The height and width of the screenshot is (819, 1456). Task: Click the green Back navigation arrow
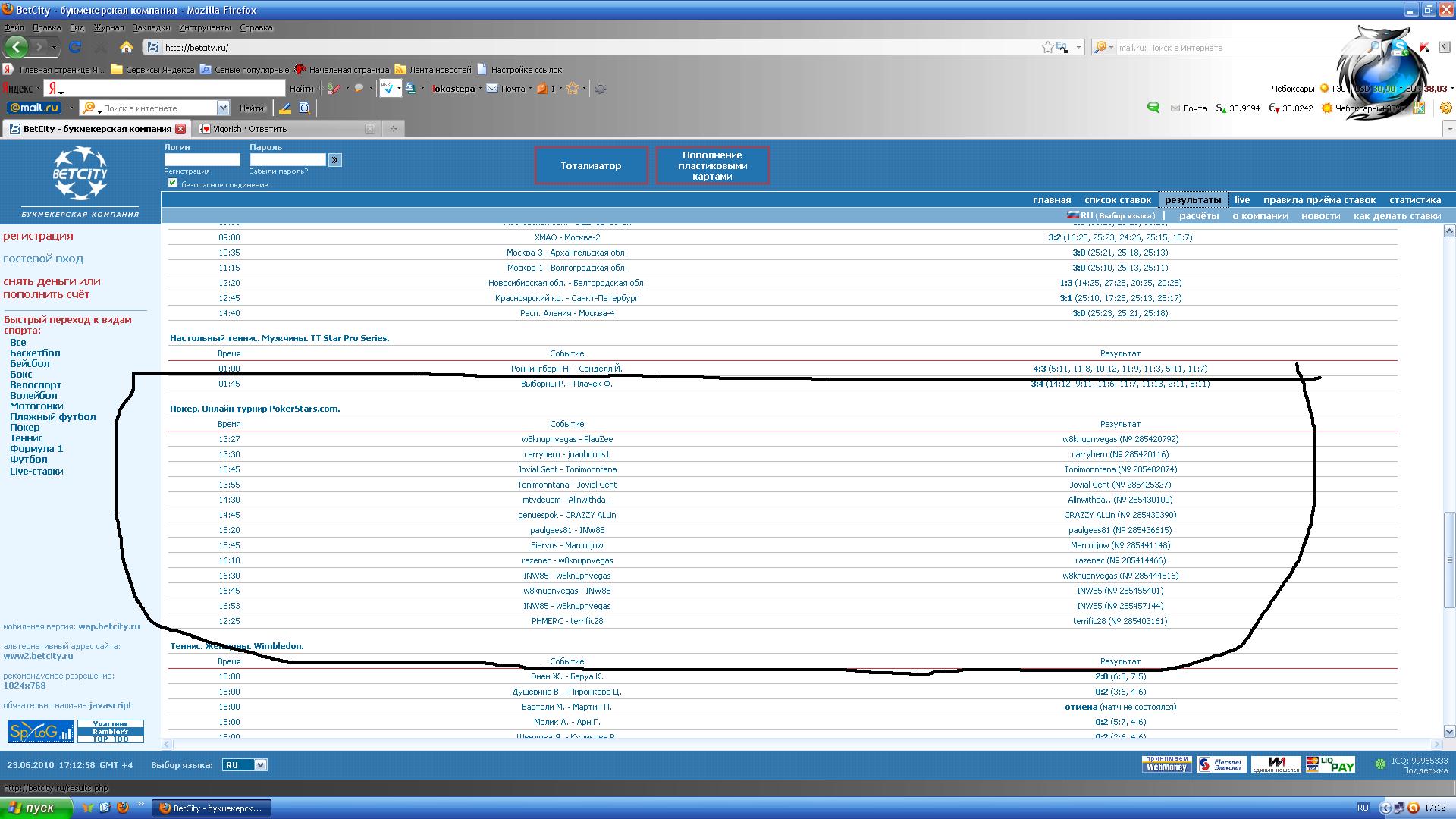click(16, 47)
